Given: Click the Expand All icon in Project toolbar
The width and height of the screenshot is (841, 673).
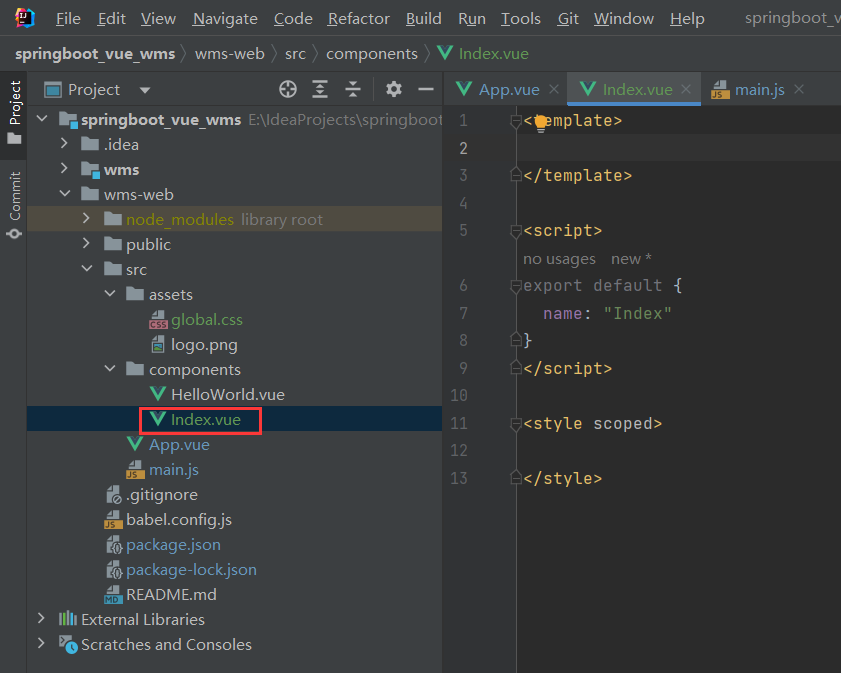Looking at the screenshot, I should click(320, 89).
